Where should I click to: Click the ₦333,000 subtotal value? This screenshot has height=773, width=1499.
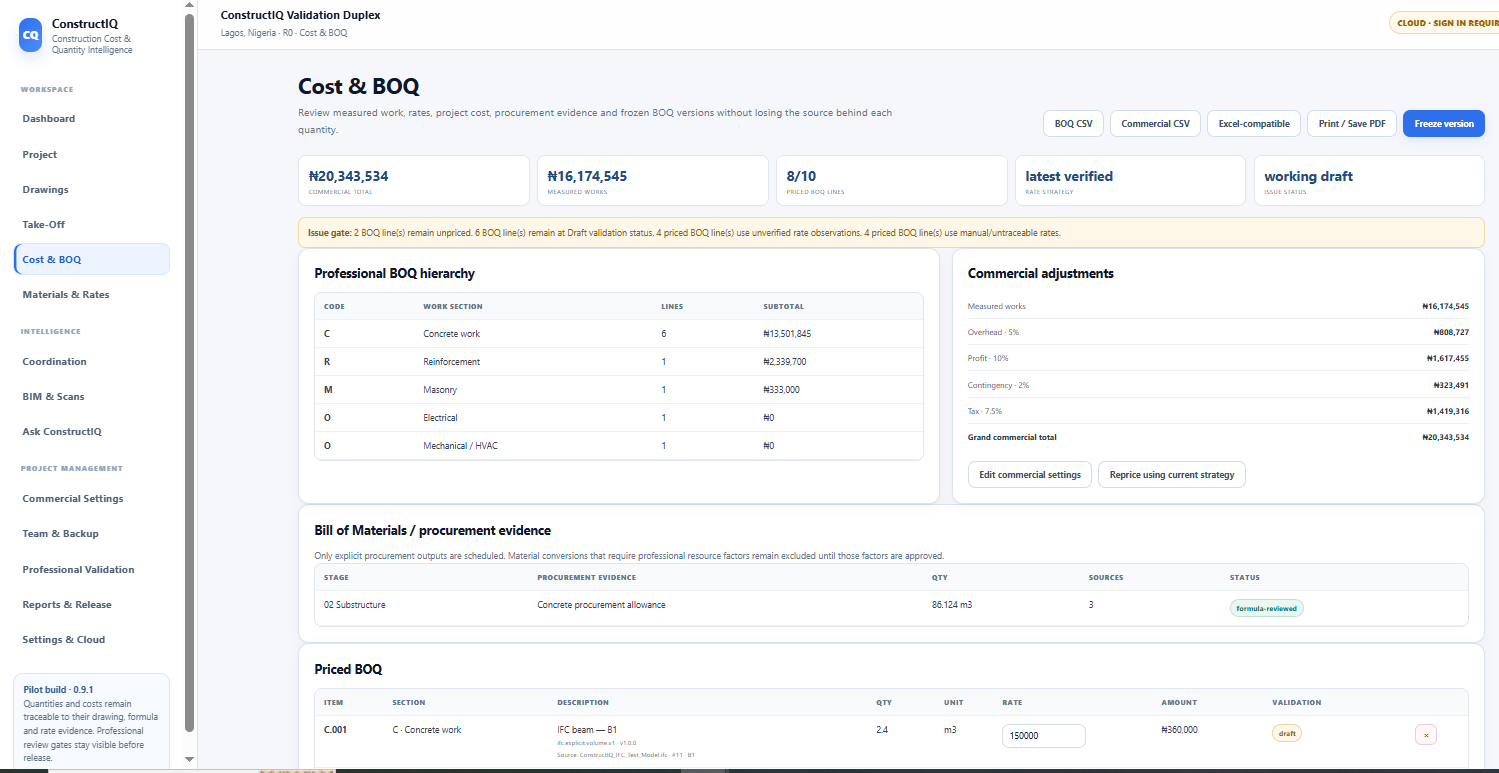781,390
